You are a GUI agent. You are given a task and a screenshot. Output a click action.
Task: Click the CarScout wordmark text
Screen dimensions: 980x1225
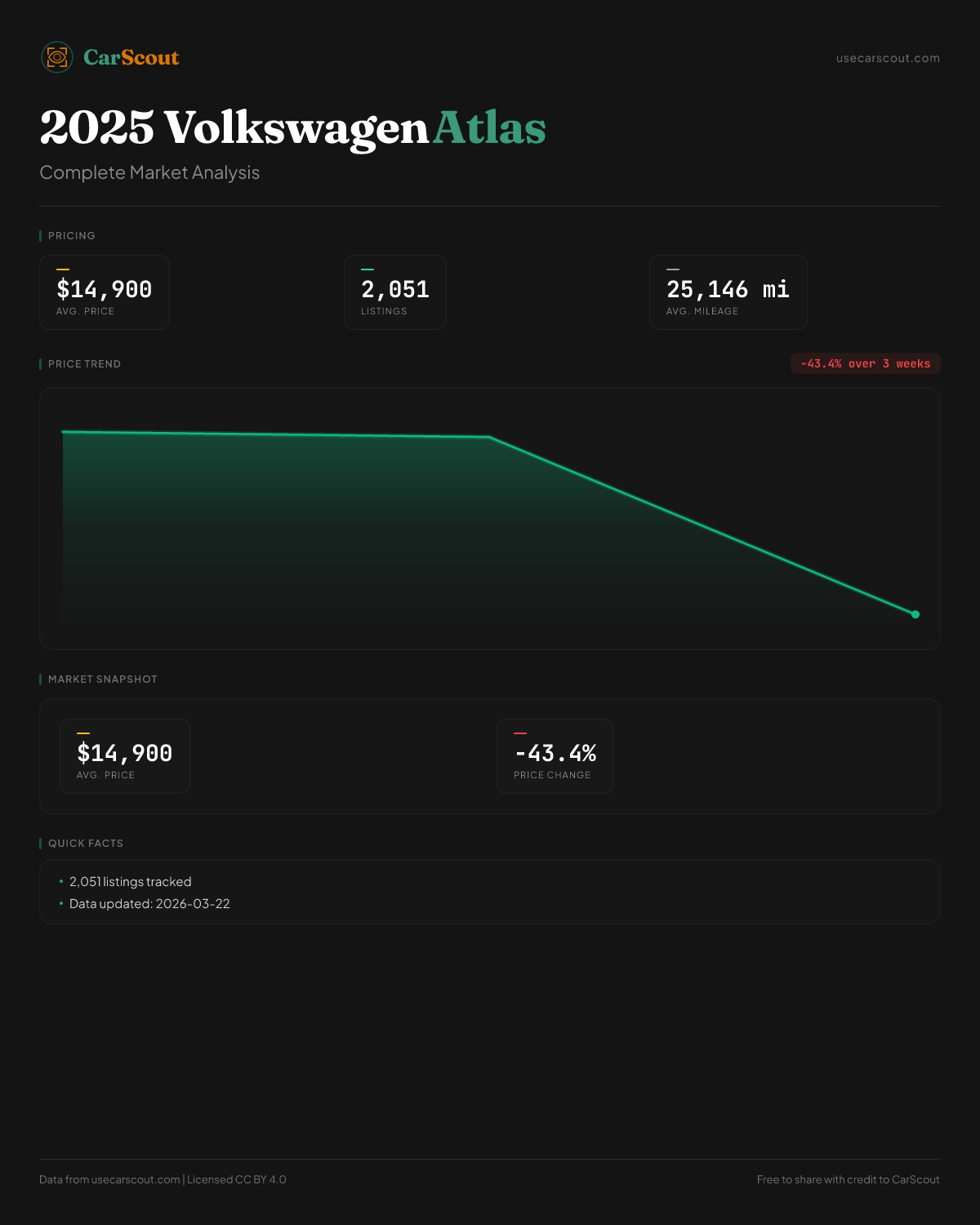(x=131, y=58)
